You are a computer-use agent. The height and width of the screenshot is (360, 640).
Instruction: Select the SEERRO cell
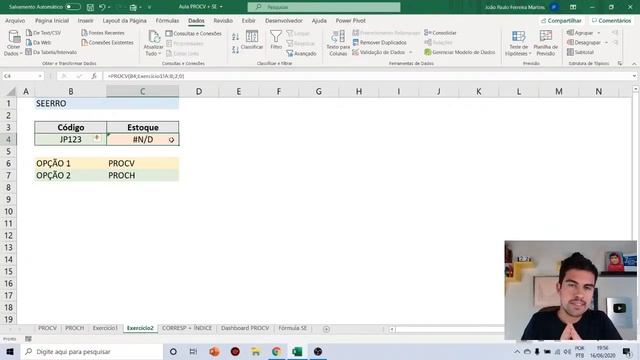pyautogui.click(x=71, y=103)
